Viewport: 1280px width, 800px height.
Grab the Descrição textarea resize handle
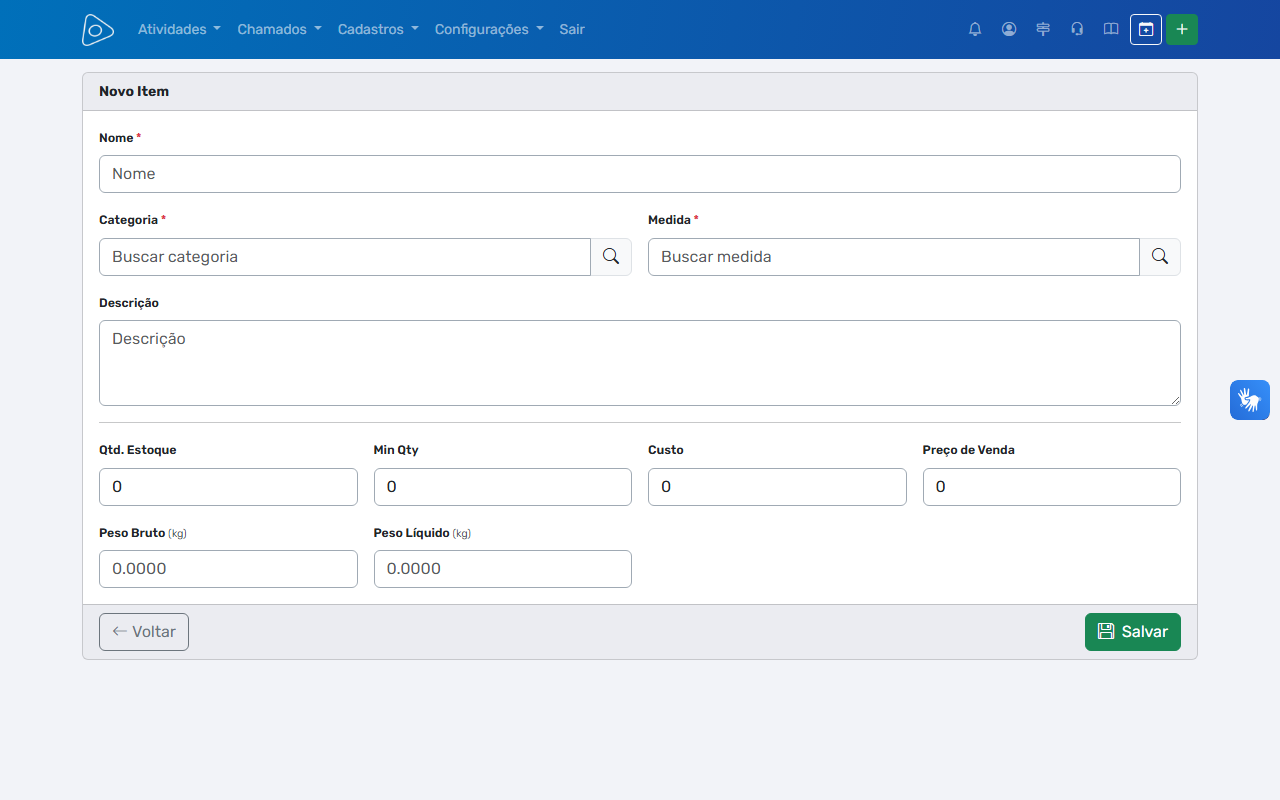tap(1174, 399)
